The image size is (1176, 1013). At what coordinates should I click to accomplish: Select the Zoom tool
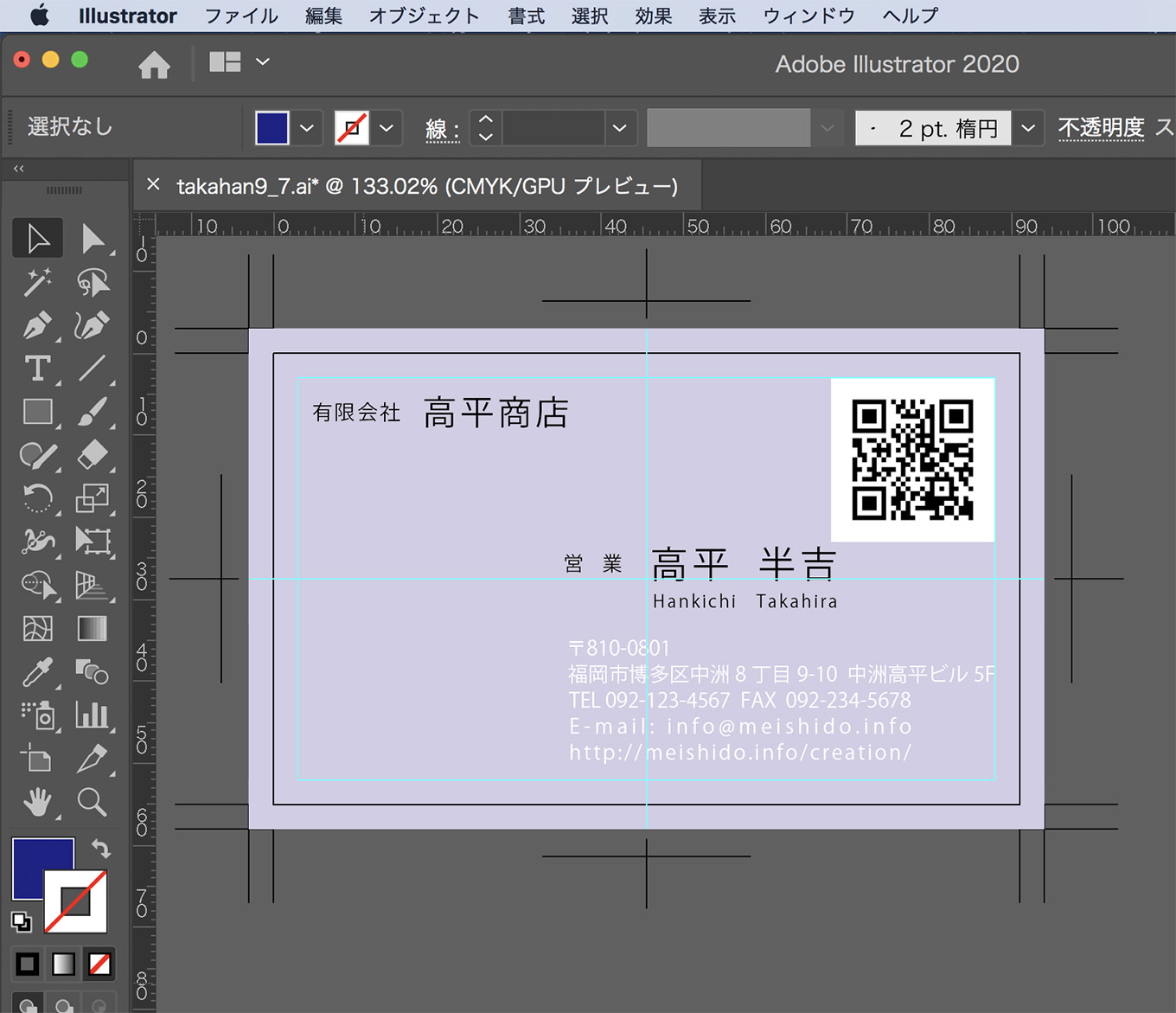click(x=93, y=802)
